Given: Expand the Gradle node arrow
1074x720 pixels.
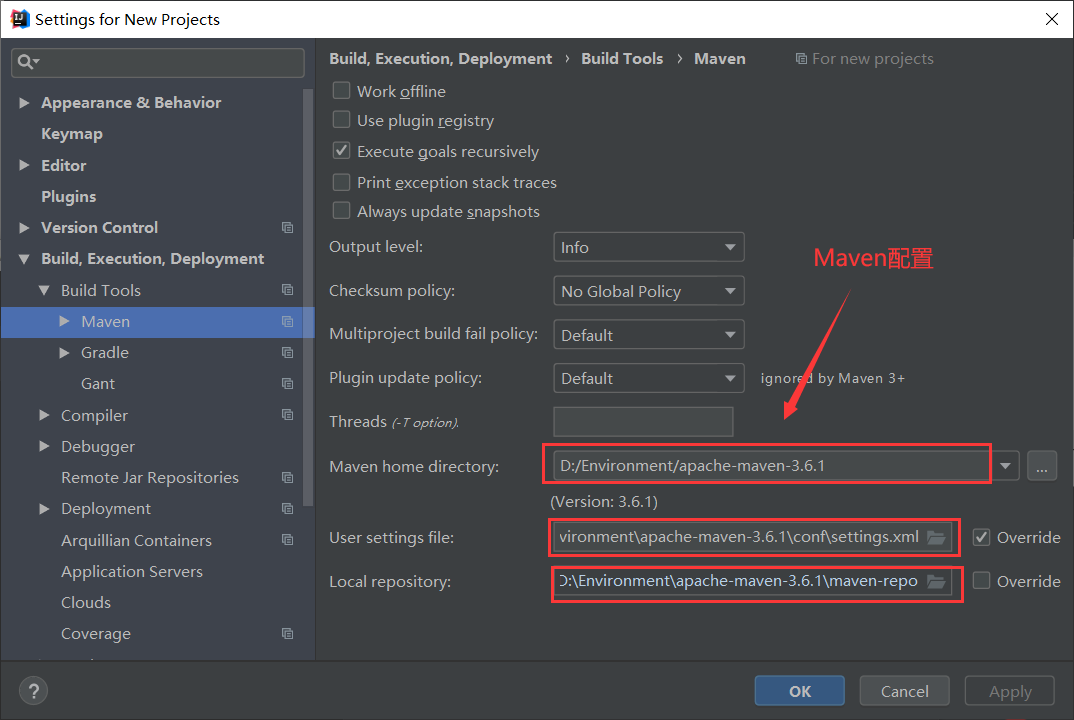Looking at the screenshot, I should pos(64,352).
